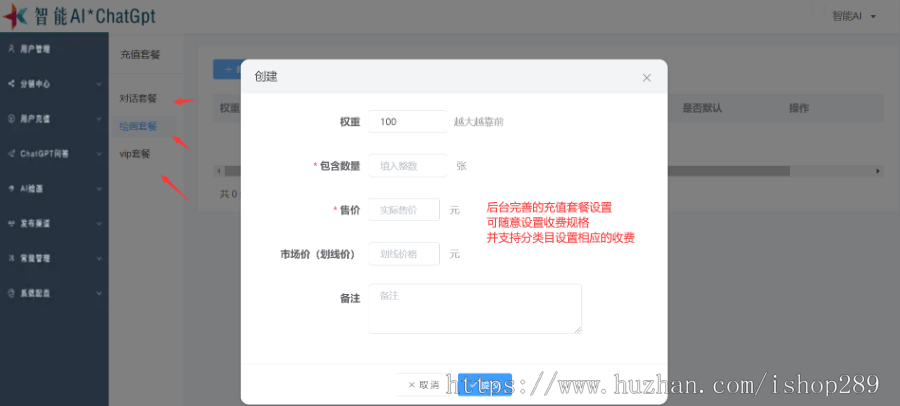
Task: Click the 用户管理 user icon in sidebar
Action: (x=11, y=49)
